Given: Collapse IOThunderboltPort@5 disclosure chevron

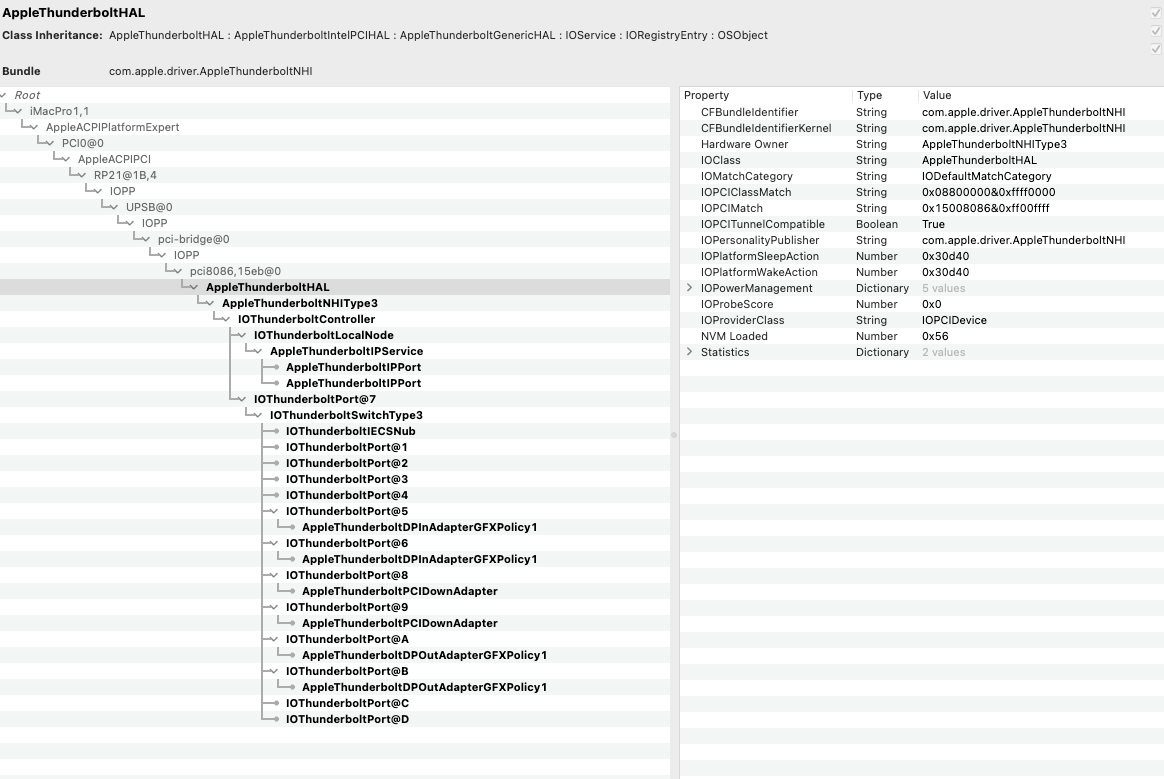Looking at the screenshot, I should click(x=273, y=511).
